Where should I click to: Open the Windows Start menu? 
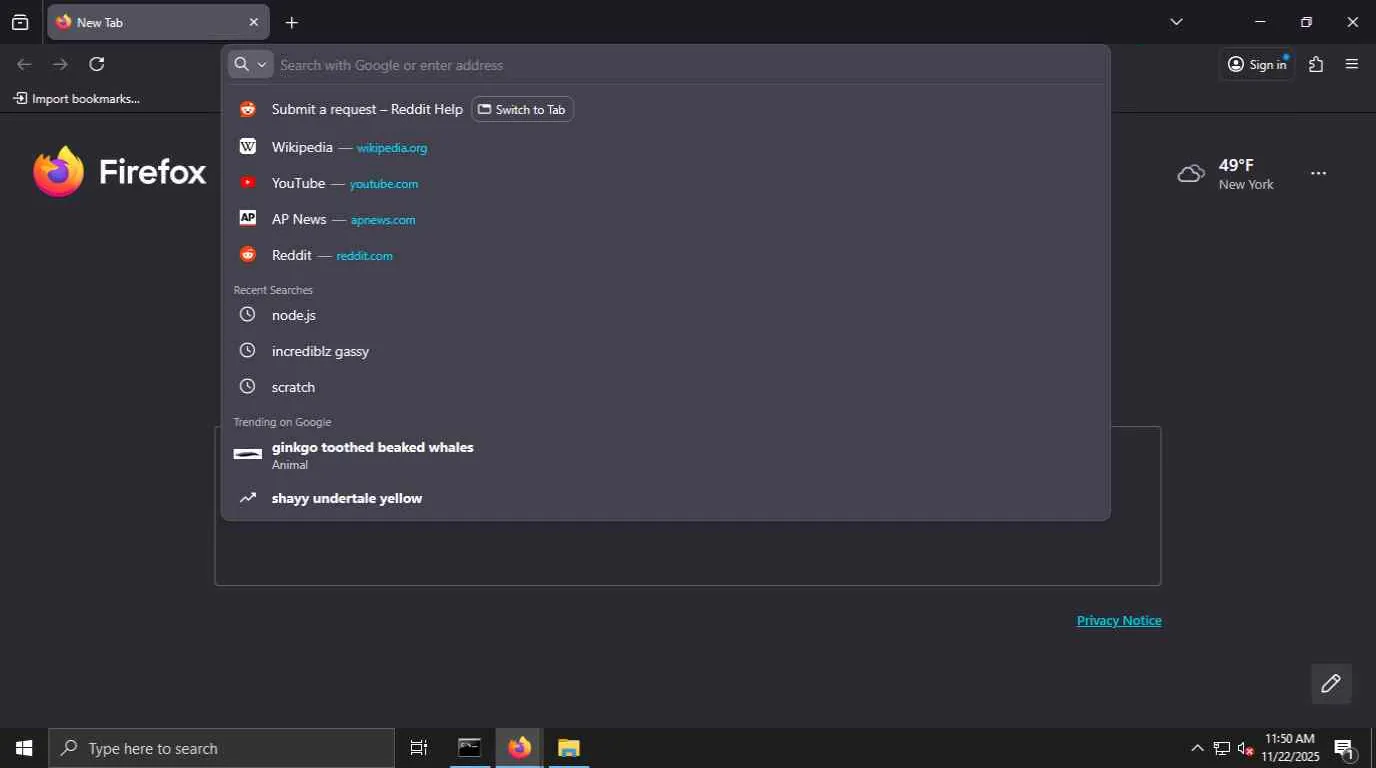point(24,748)
